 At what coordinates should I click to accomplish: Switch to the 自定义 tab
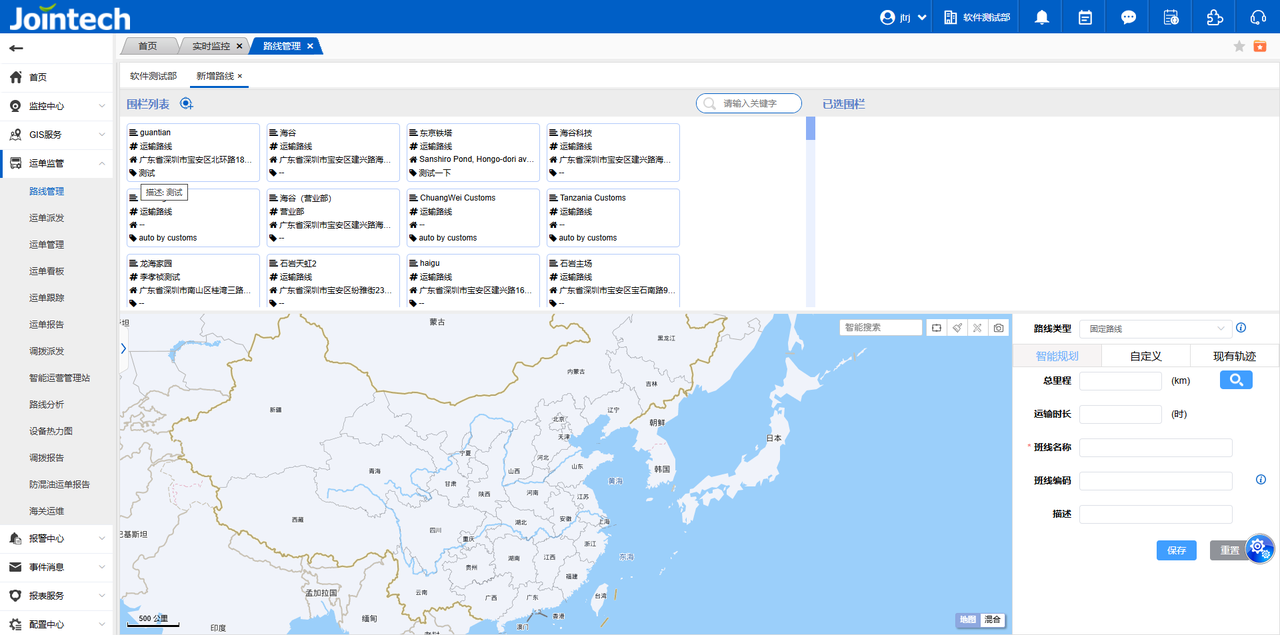pos(1145,356)
